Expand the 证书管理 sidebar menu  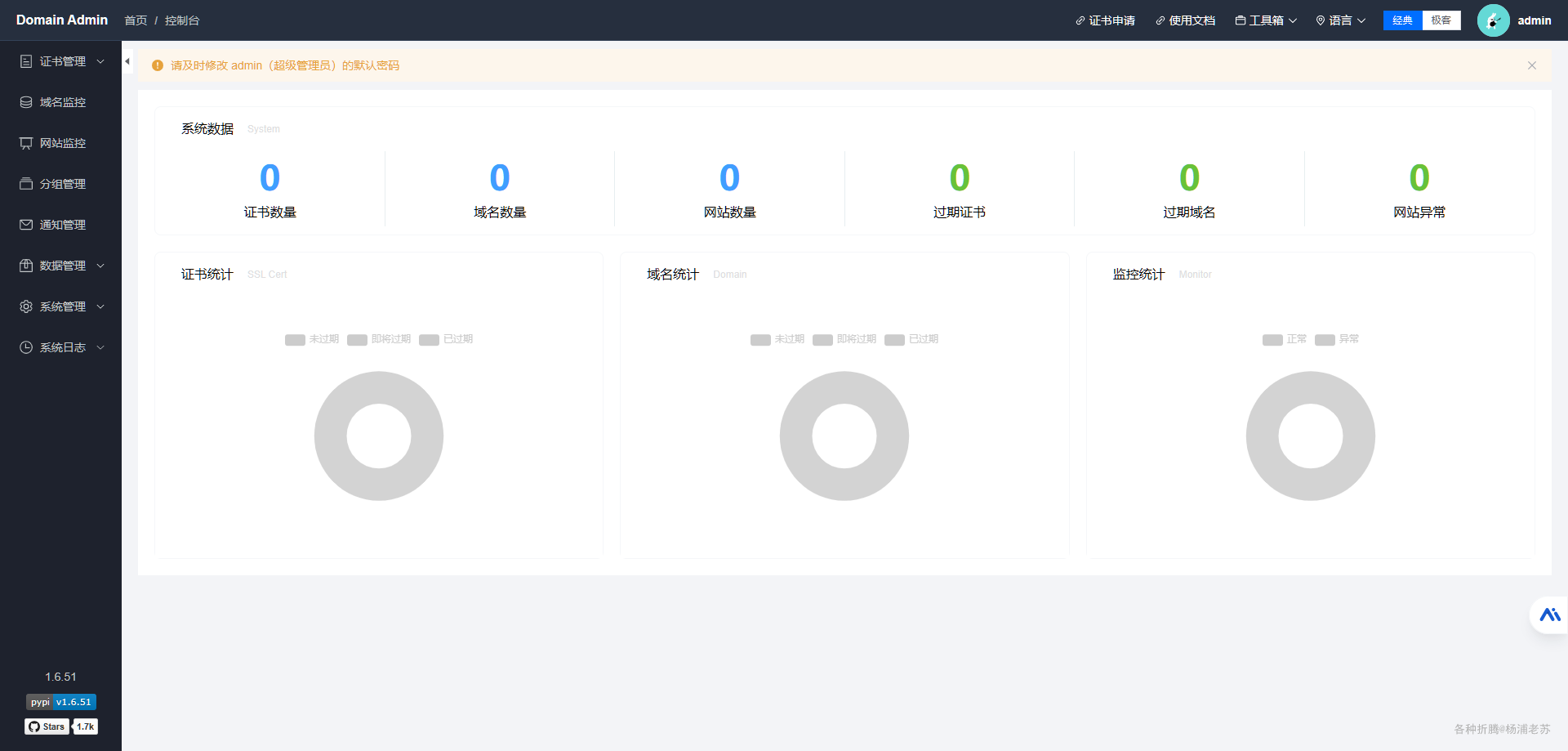pyautogui.click(x=61, y=61)
